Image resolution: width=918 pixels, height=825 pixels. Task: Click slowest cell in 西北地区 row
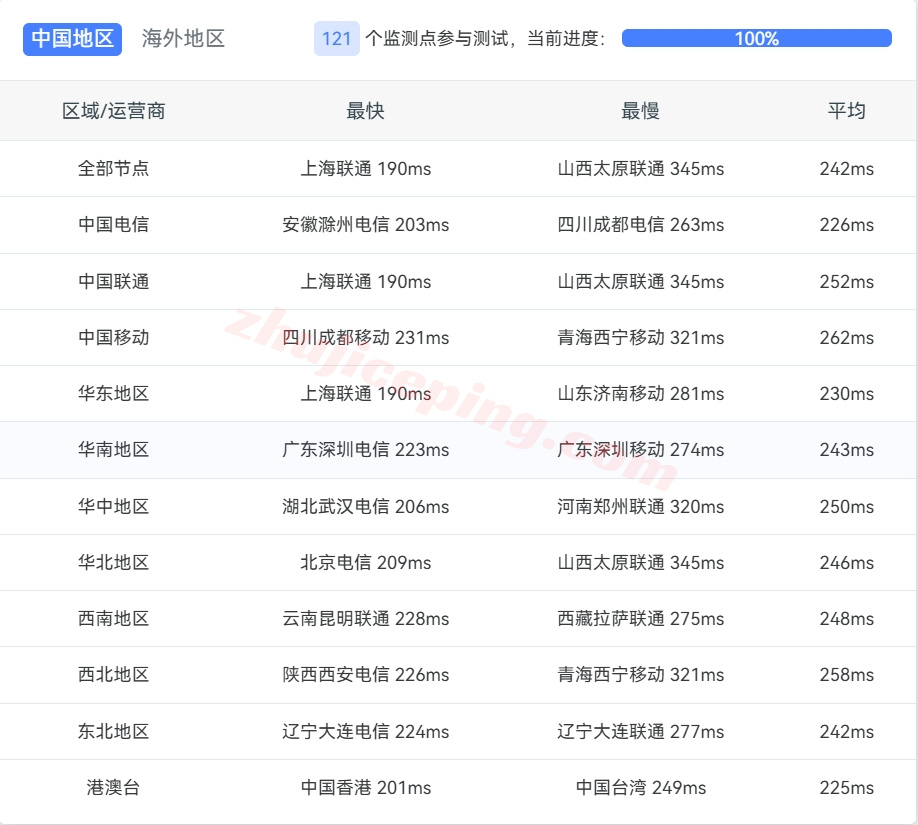click(x=640, y=675)
